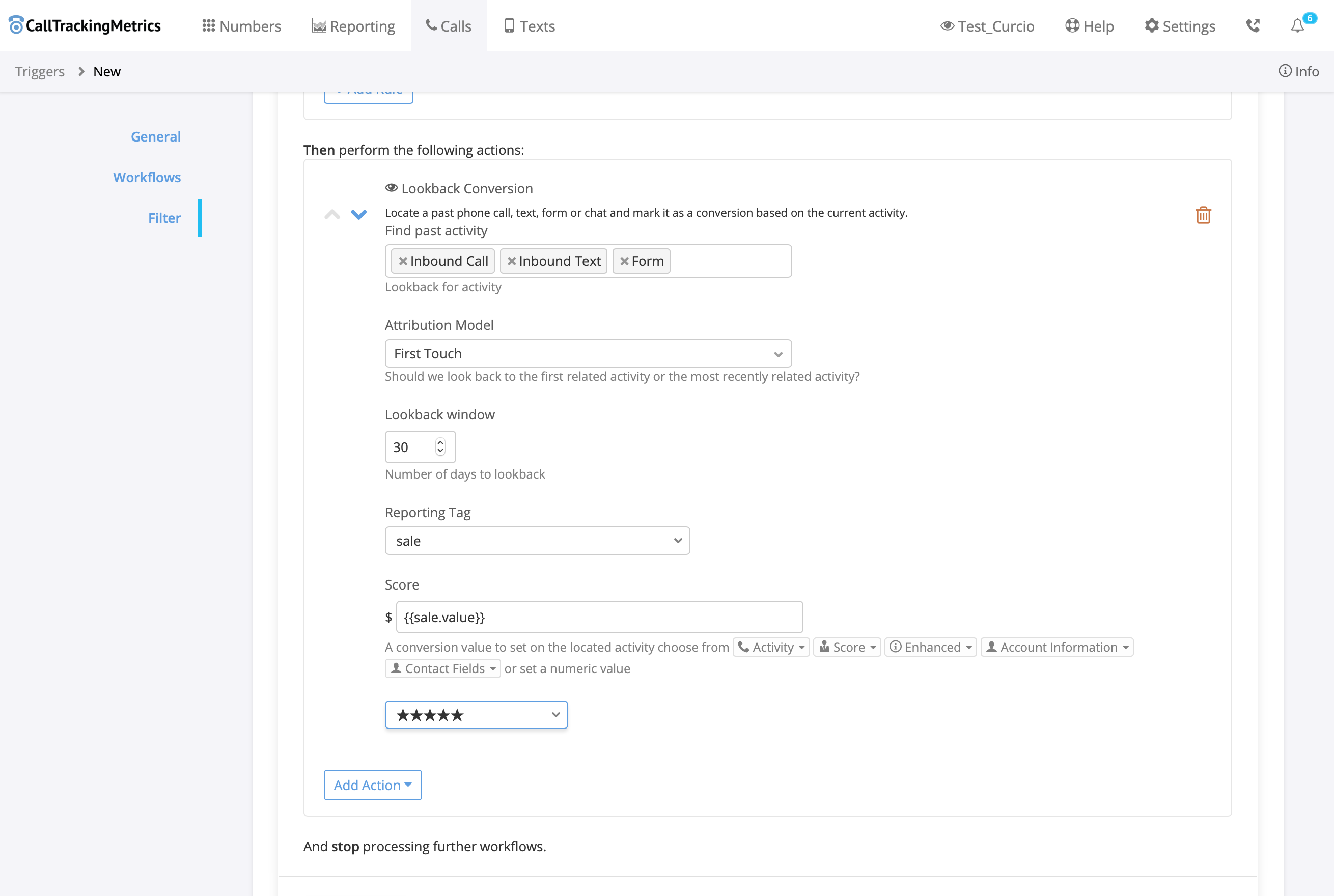Click the Add Action button
This screenshot has width=1334, height=896.
tap(372, 785)
